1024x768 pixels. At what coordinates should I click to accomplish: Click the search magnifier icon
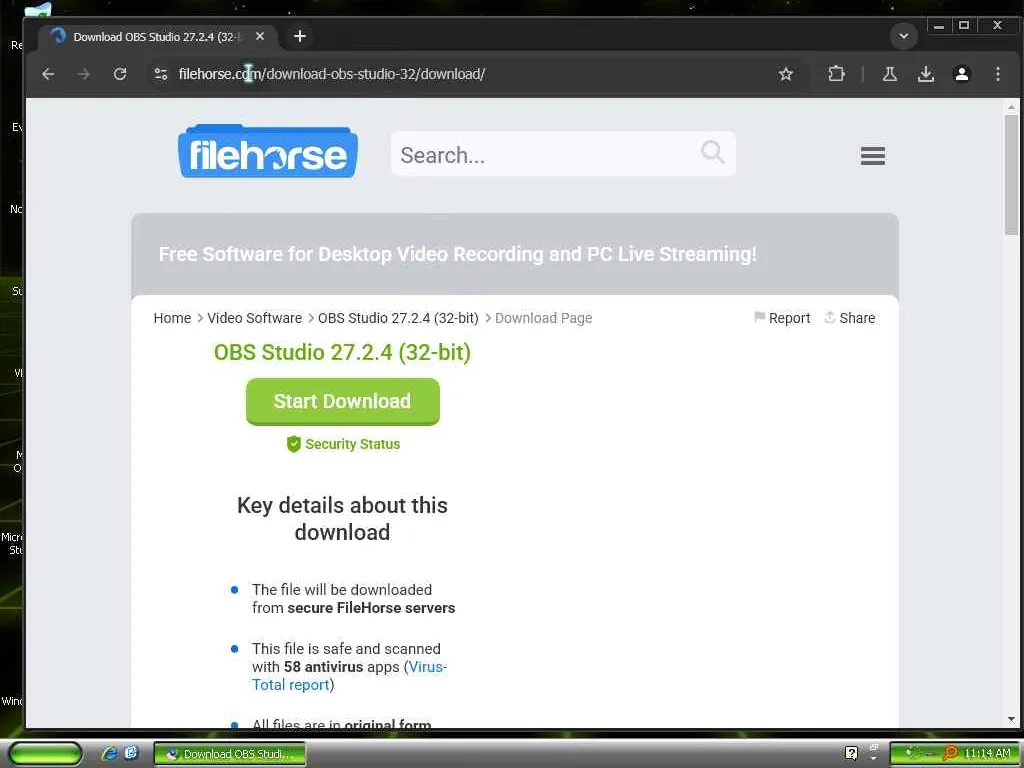coord(712,153)
